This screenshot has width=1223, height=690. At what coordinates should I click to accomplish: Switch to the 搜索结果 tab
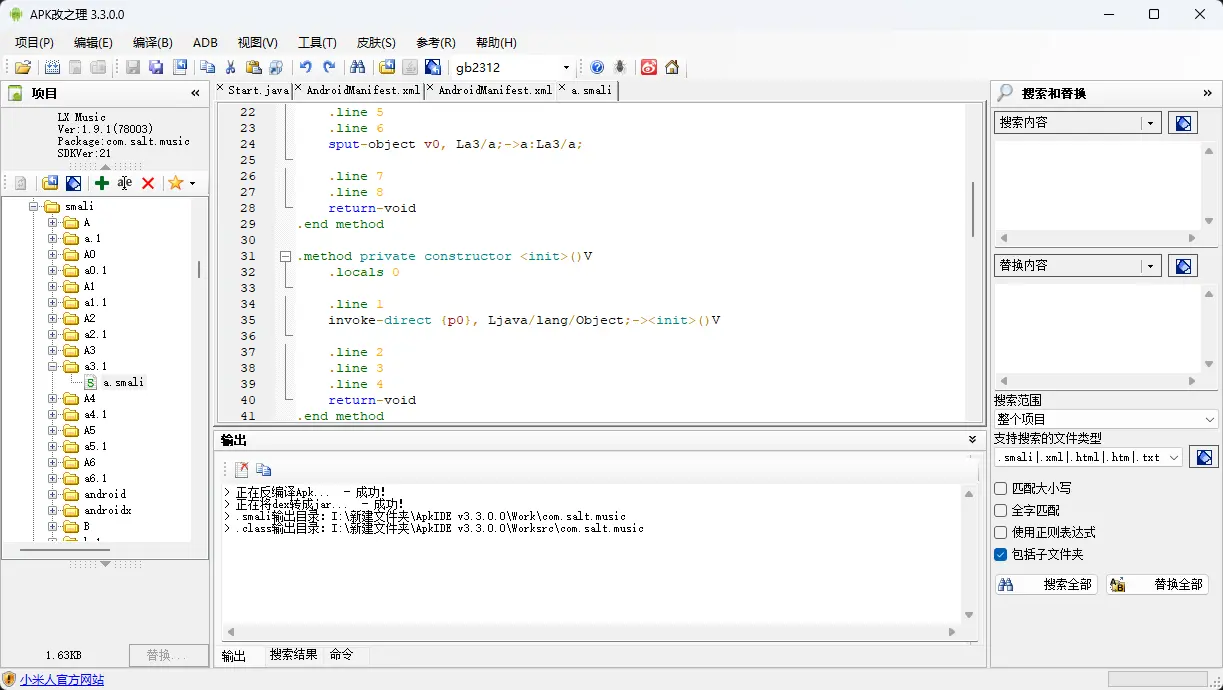293,655
